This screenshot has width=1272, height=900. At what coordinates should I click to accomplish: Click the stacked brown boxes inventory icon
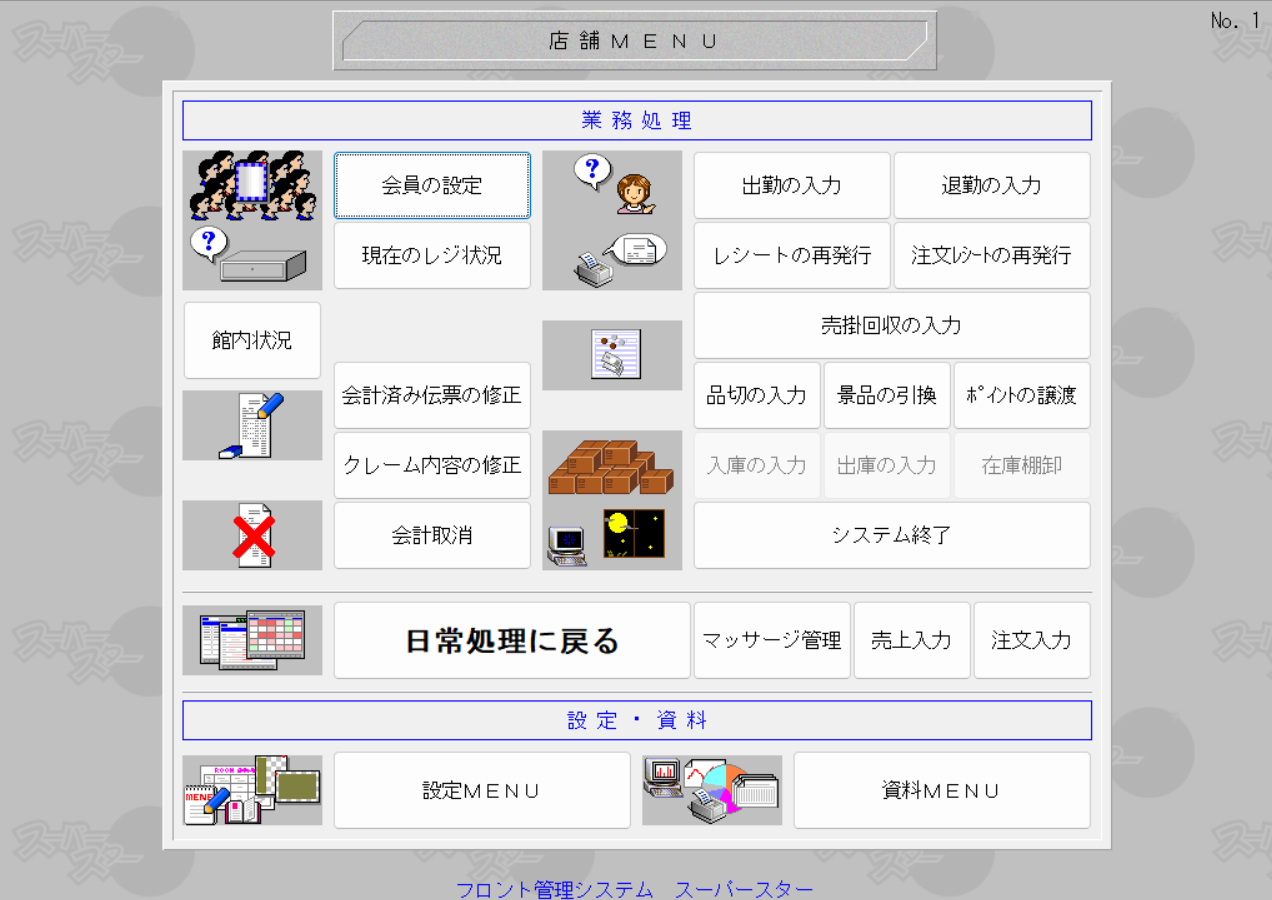tap(610, 468)
